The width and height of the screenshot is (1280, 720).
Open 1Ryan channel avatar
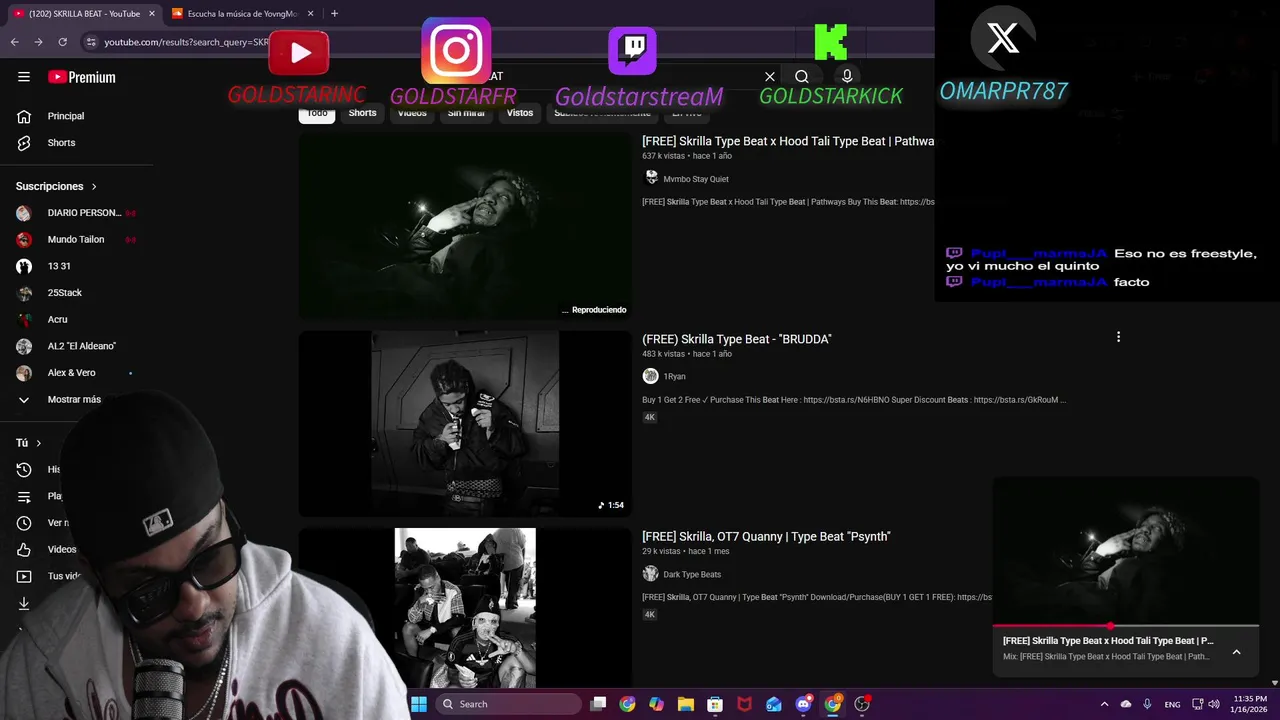651,376
